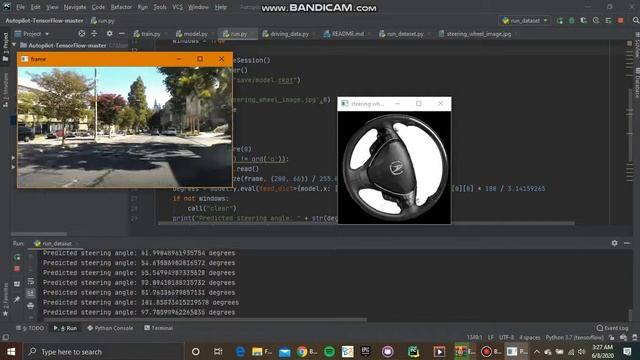Image resolution: width=640 pixels, height=360 pixels.
Task: Open the Structure tool window side tab
Action: (5, 90)
